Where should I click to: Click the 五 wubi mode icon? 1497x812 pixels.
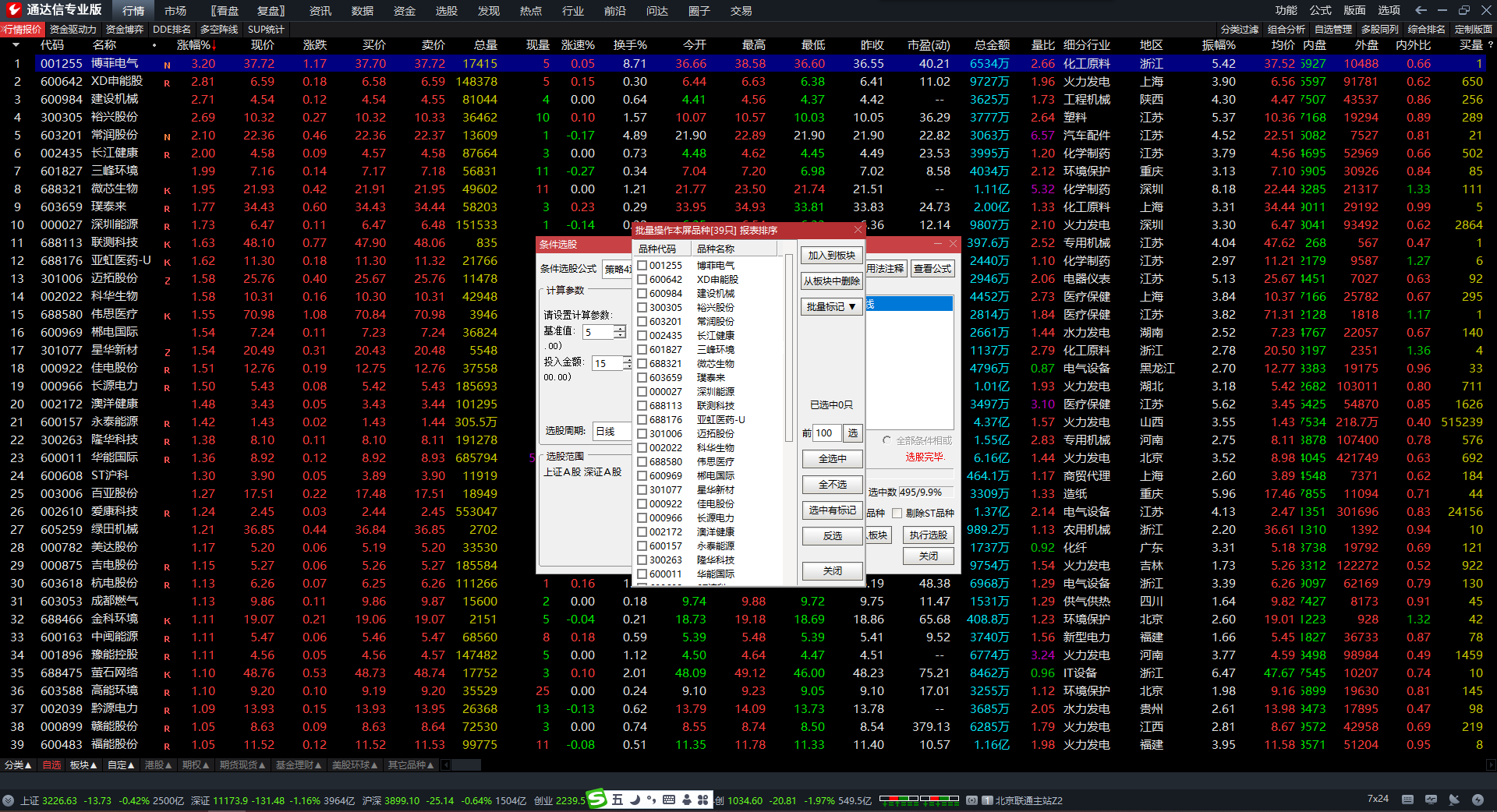[x=618, y=800]
